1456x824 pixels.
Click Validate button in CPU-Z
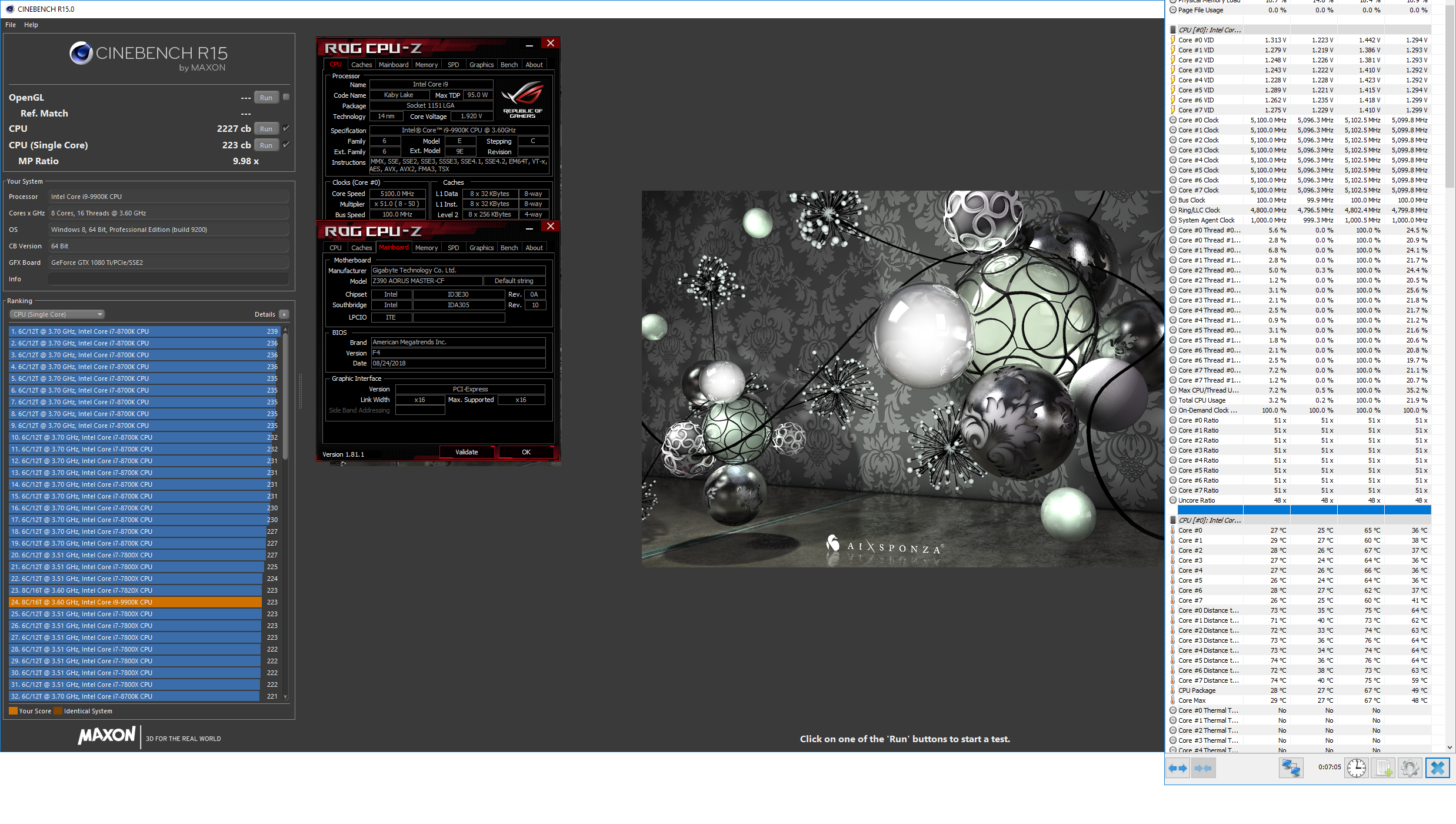pyautogui.click(x=467, y=452)
